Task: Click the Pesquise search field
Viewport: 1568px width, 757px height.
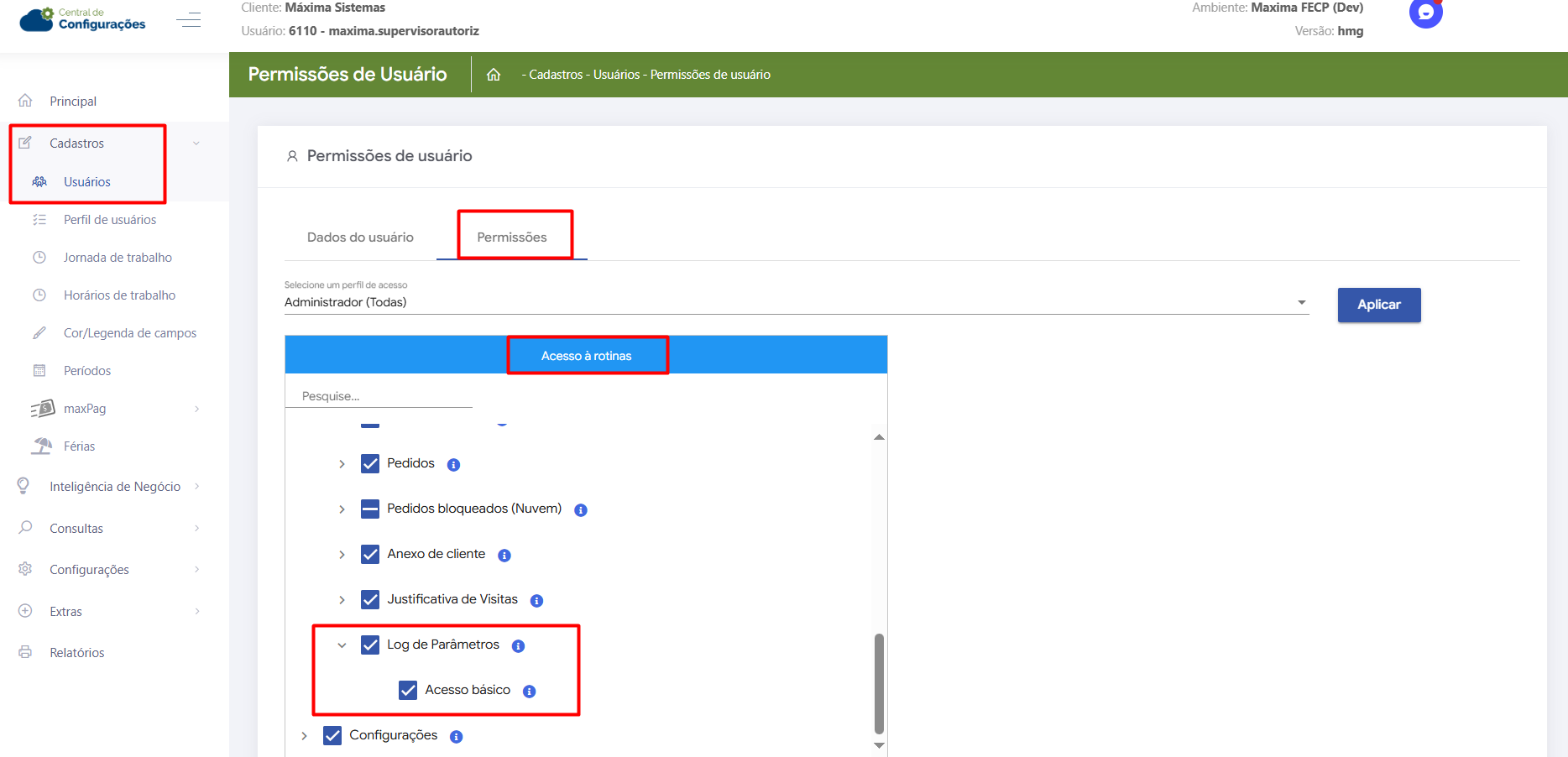Action: tap(379, 396)
